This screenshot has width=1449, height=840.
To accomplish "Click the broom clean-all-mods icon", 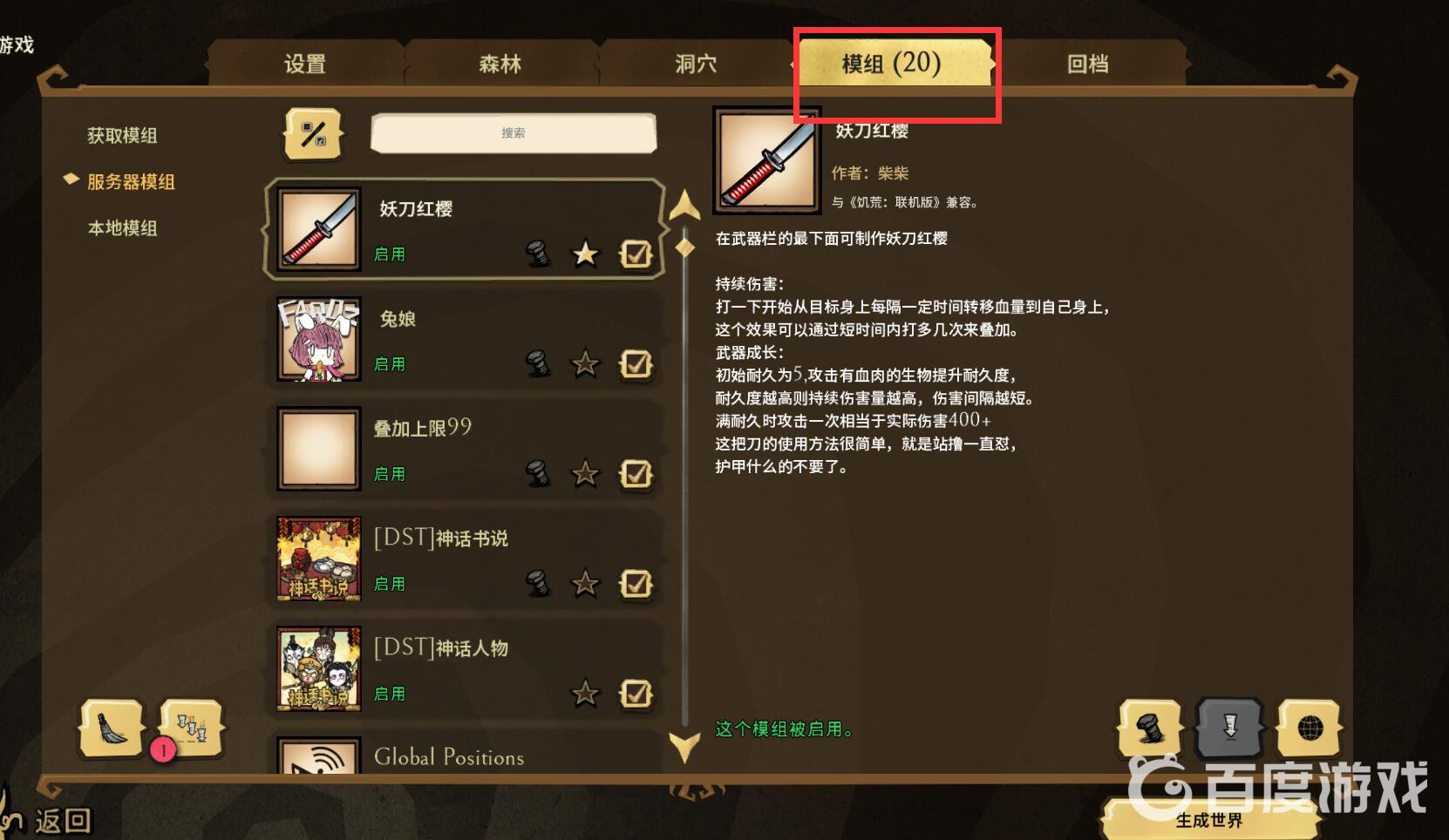I will 112,728.
